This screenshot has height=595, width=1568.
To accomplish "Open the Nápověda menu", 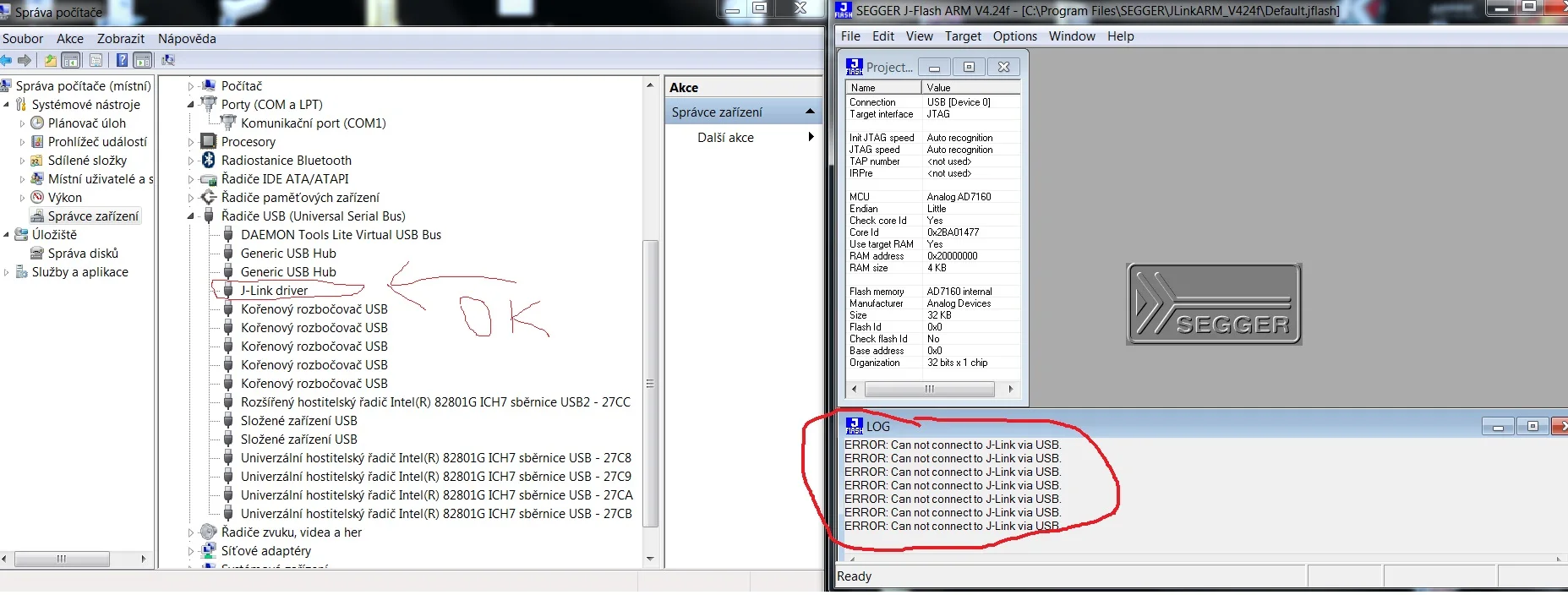I will pyautogui.click(x=187, y=38).
